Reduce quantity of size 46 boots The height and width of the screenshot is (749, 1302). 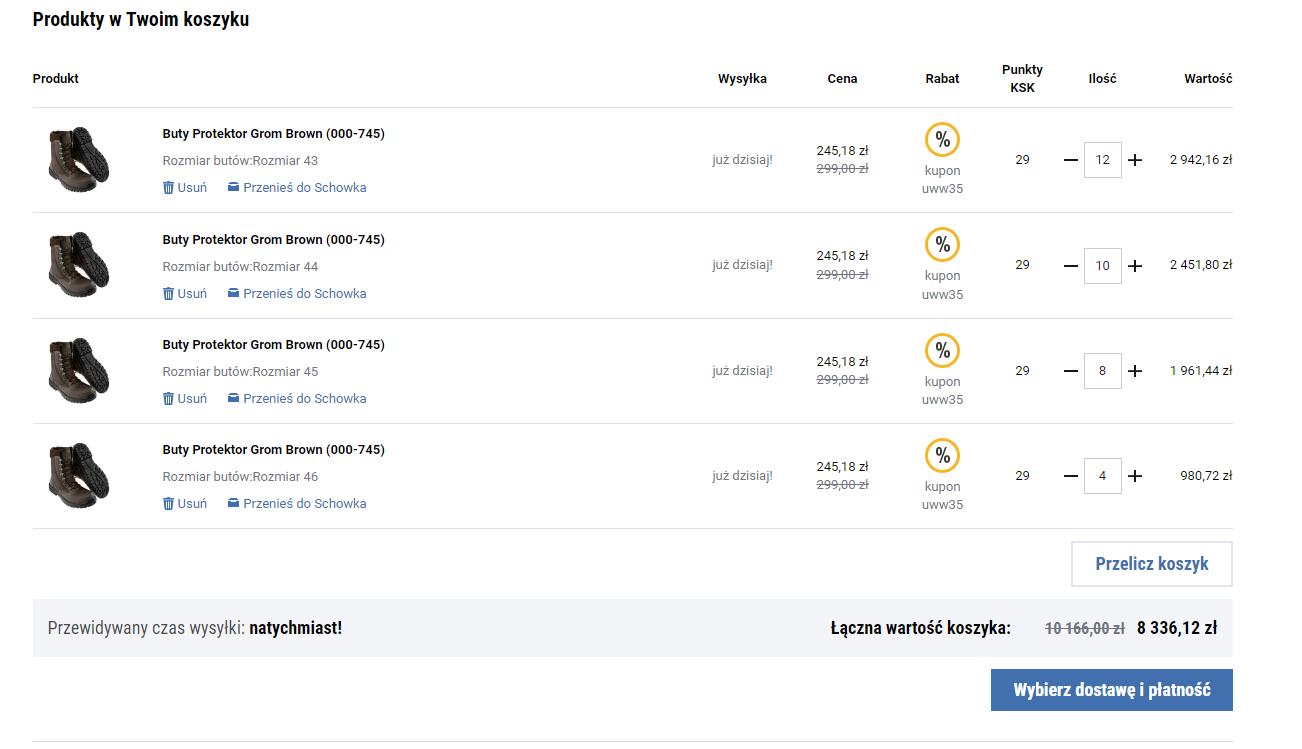coord(1071,476)
